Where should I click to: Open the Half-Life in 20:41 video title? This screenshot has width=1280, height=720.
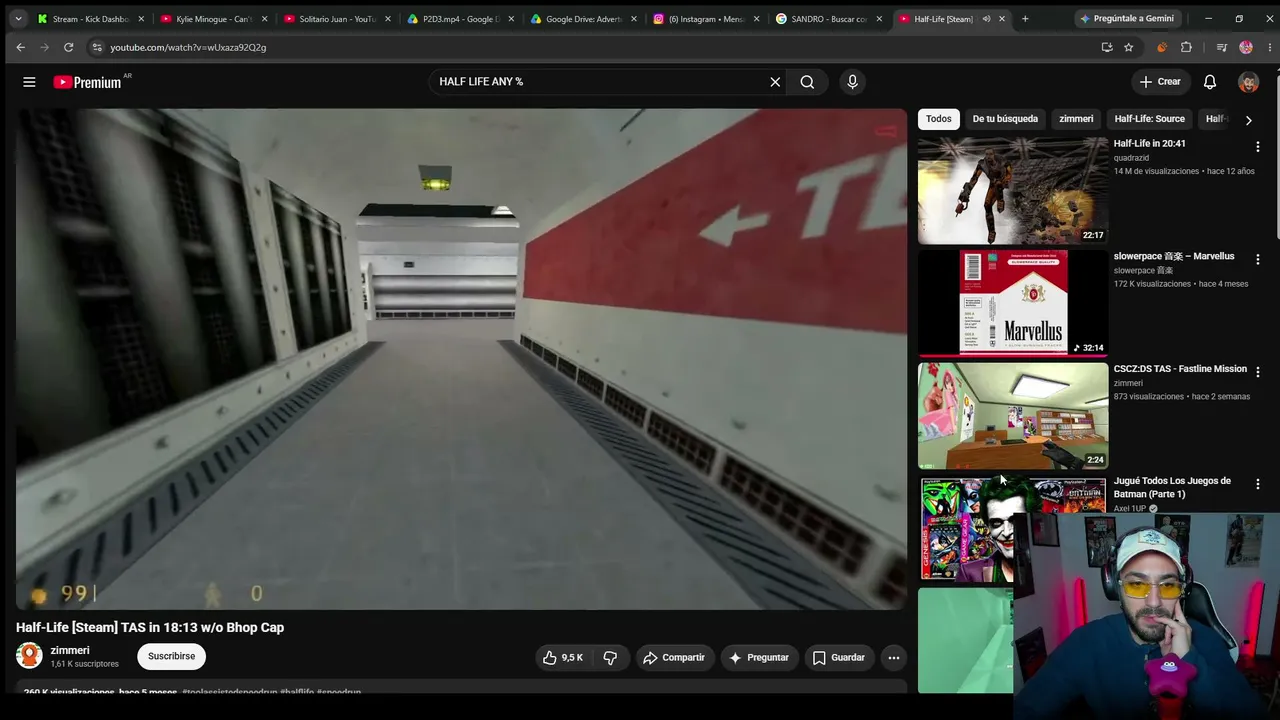pyautogui.click(x=1149, y=143)
